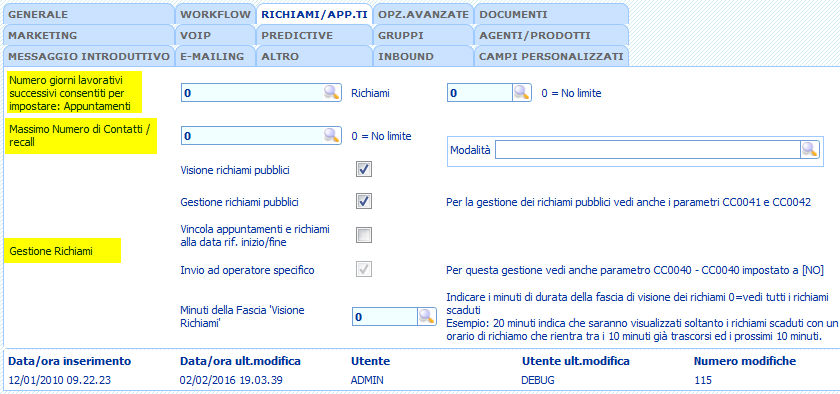Open lookup icon for Massimo Numero di Contatti
840x394 pixels.
(332, 136)
